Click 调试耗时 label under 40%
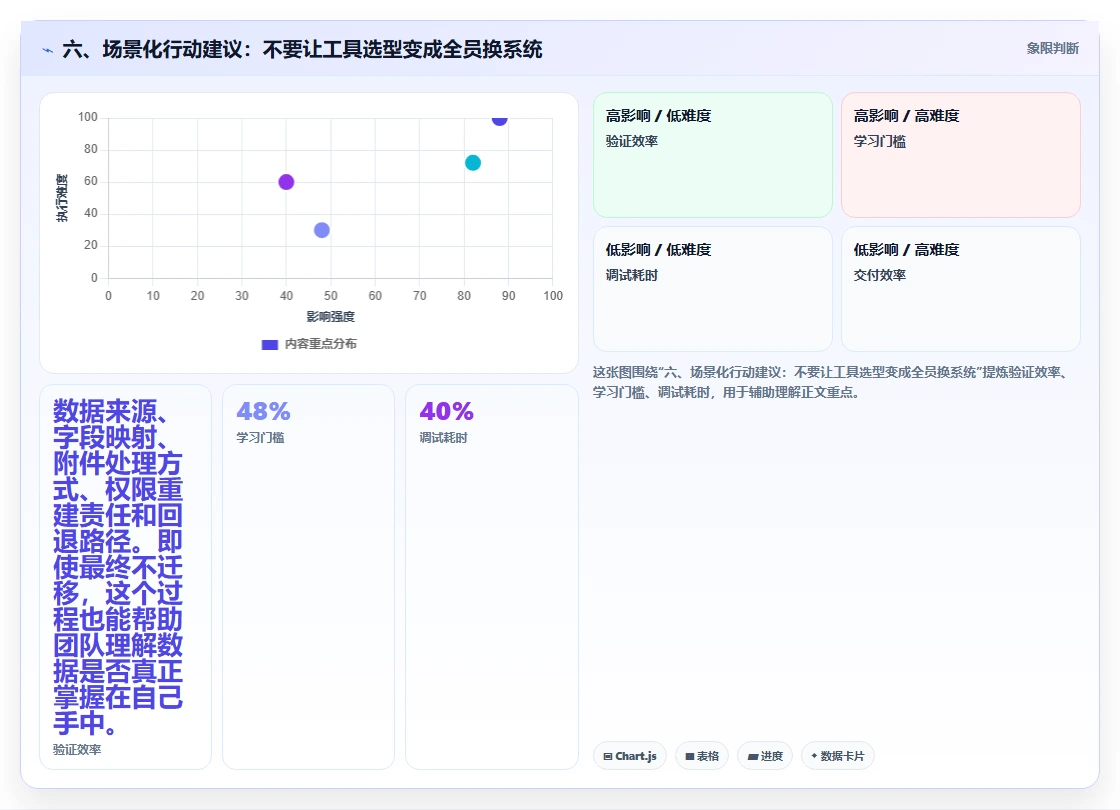This screenshot has width=1120, height=810. (443, 438)
